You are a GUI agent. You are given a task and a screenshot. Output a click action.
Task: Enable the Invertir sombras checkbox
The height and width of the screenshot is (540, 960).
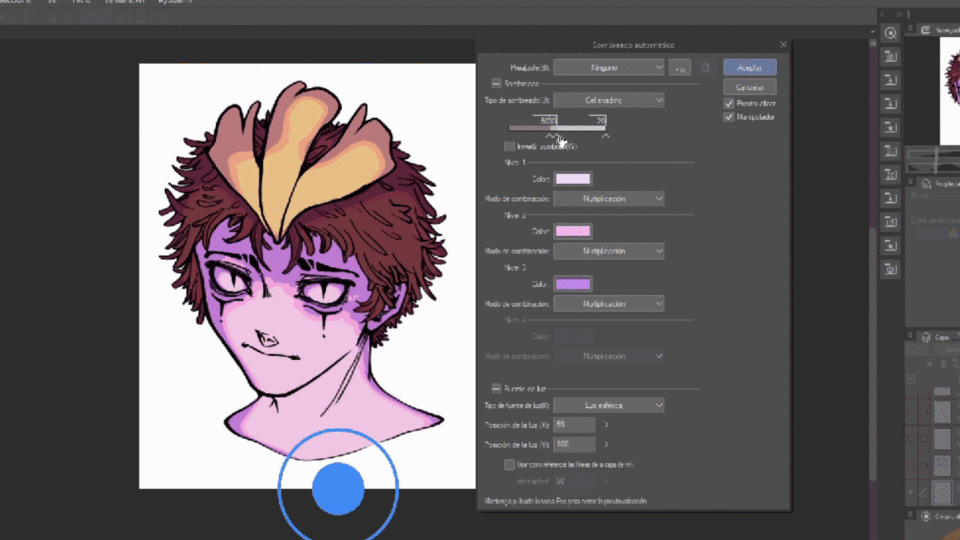(x=509, y=146)
